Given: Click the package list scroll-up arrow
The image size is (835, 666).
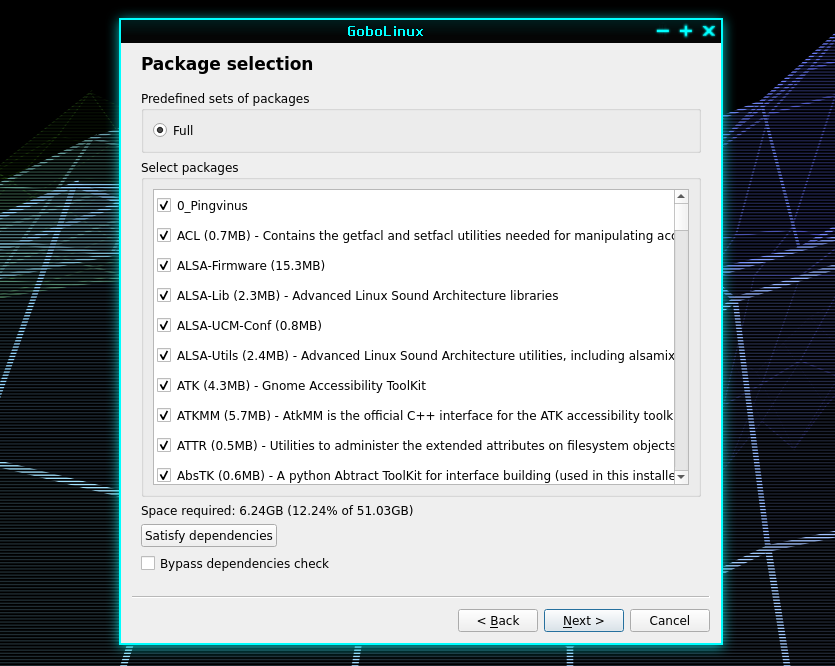Looking at the screenshot, I should click(681, 197).
